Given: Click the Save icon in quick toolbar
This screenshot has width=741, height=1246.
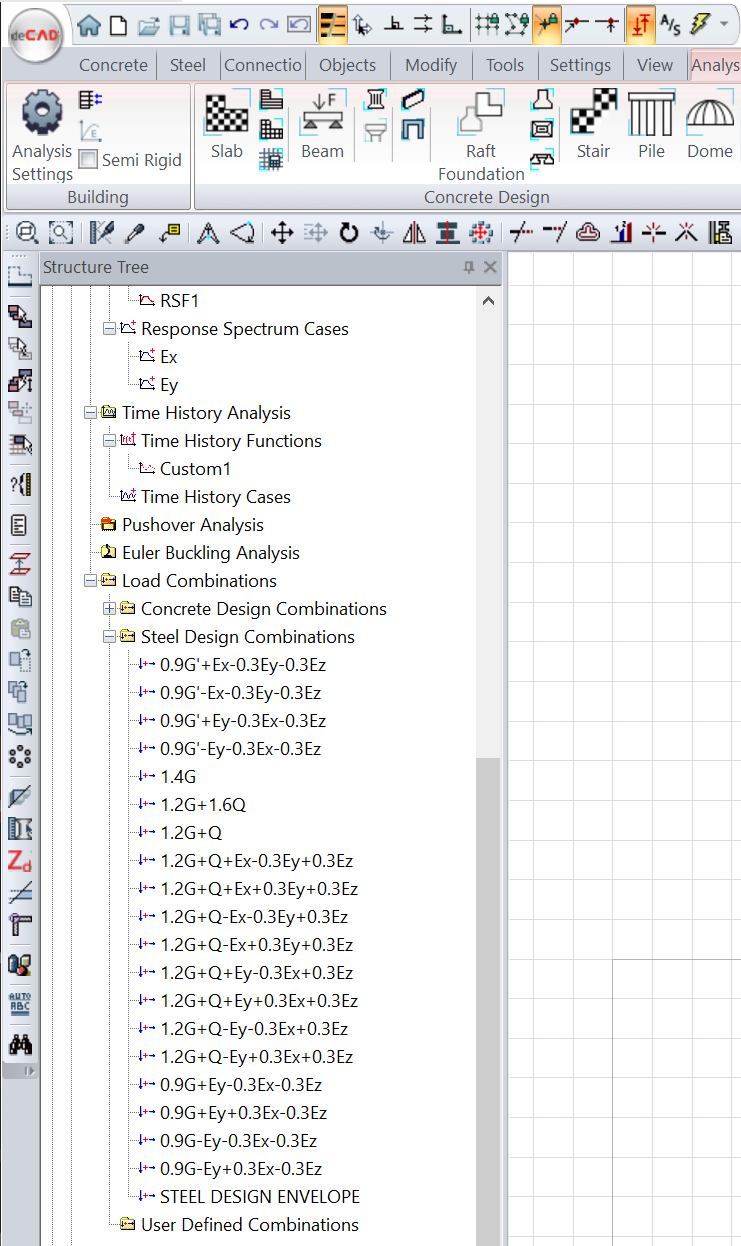Looking at the screenshot, I should [x=179, y=24].
